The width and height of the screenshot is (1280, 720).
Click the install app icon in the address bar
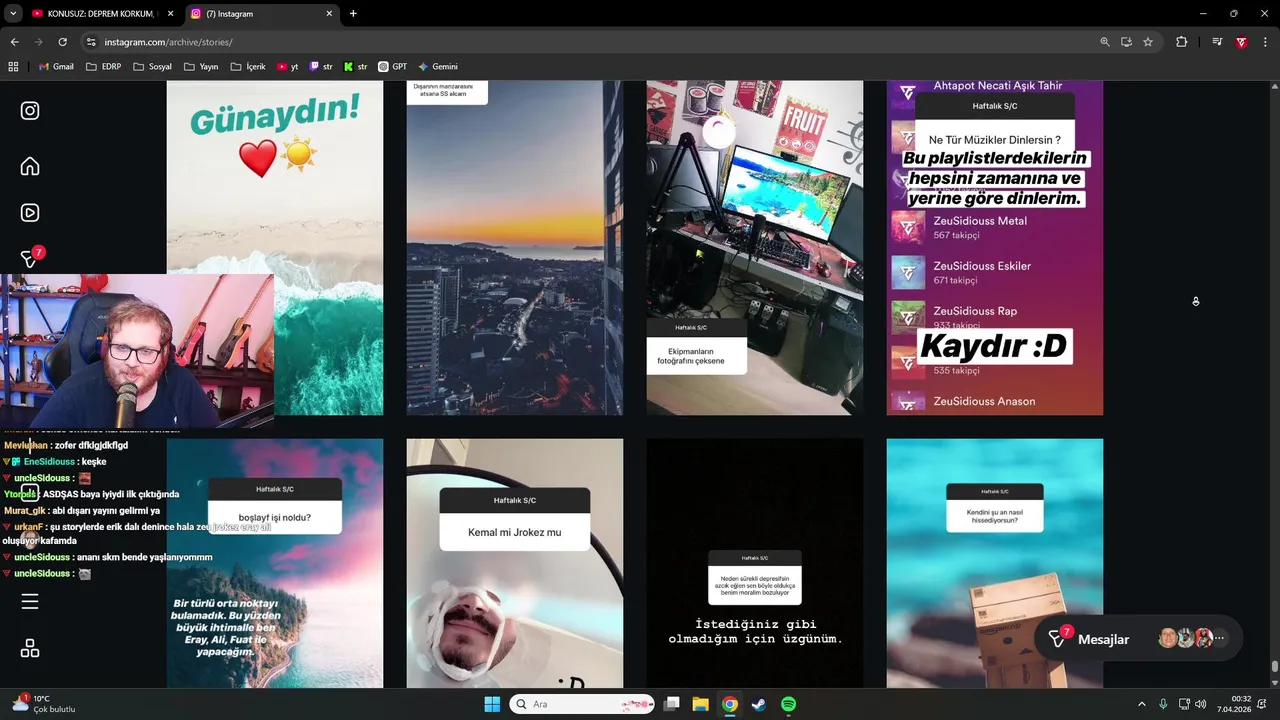pos(1126,42)
